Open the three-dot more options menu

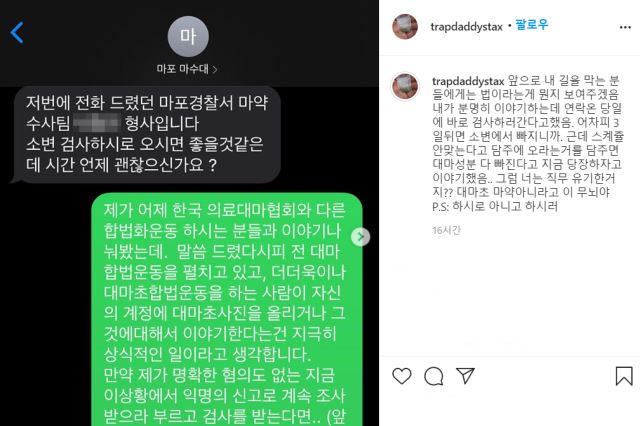625,27
